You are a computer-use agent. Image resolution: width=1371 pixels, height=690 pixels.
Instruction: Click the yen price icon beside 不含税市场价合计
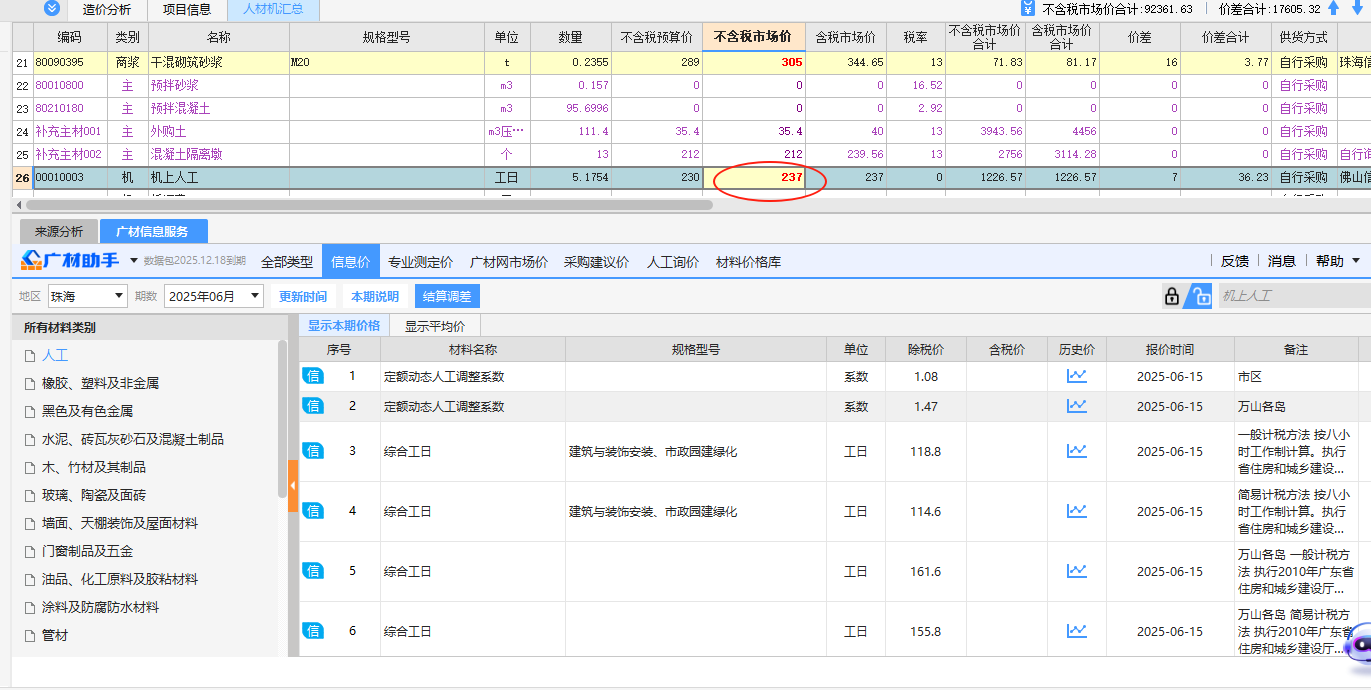(x=1028, y=8)
